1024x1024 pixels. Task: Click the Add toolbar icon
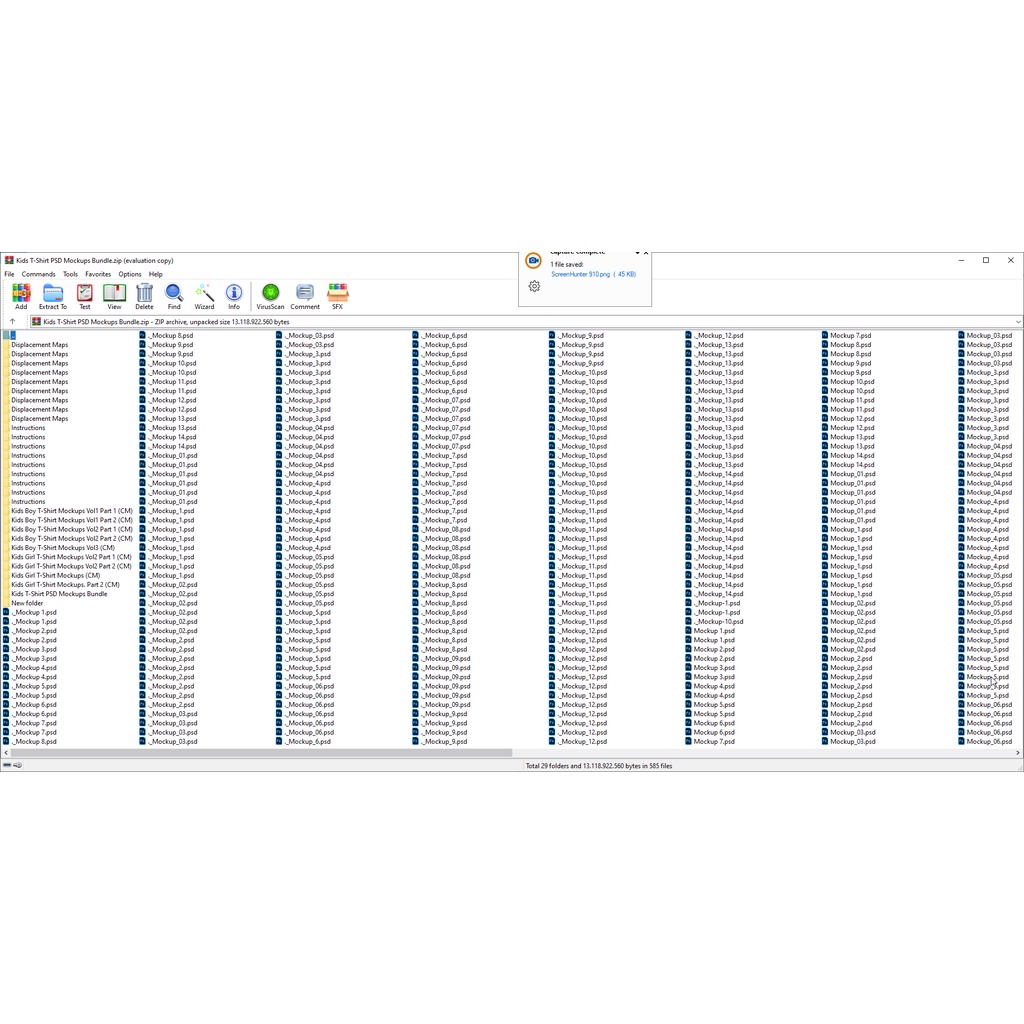tap(21, 295)
